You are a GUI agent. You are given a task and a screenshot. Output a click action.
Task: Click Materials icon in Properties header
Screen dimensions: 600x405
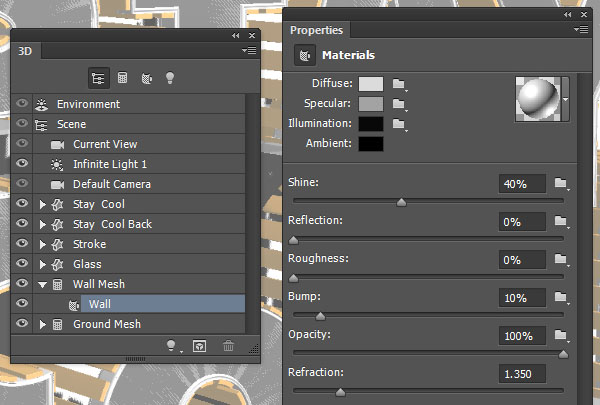305,56
